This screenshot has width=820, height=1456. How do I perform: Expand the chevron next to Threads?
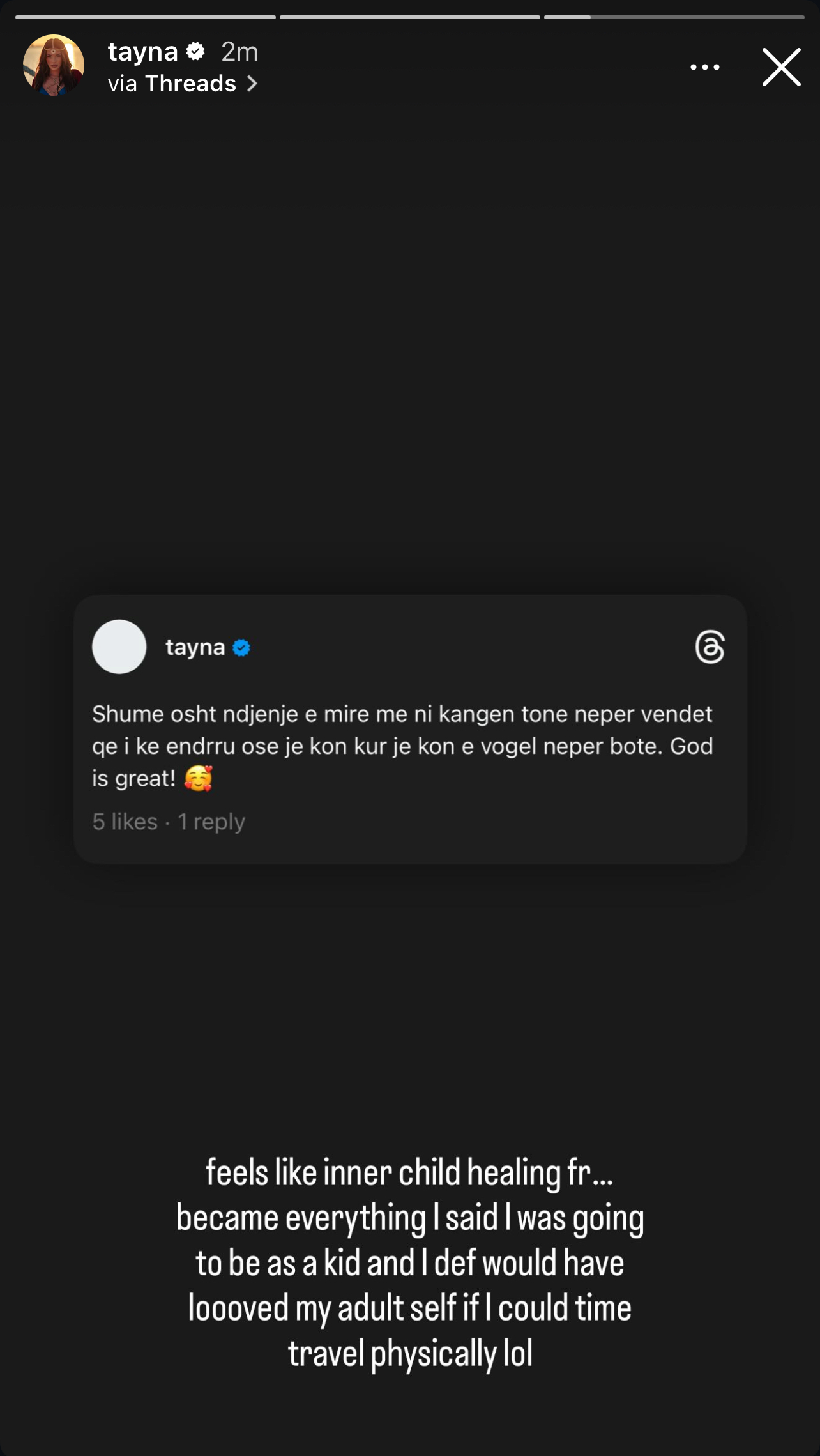(252, 84)
